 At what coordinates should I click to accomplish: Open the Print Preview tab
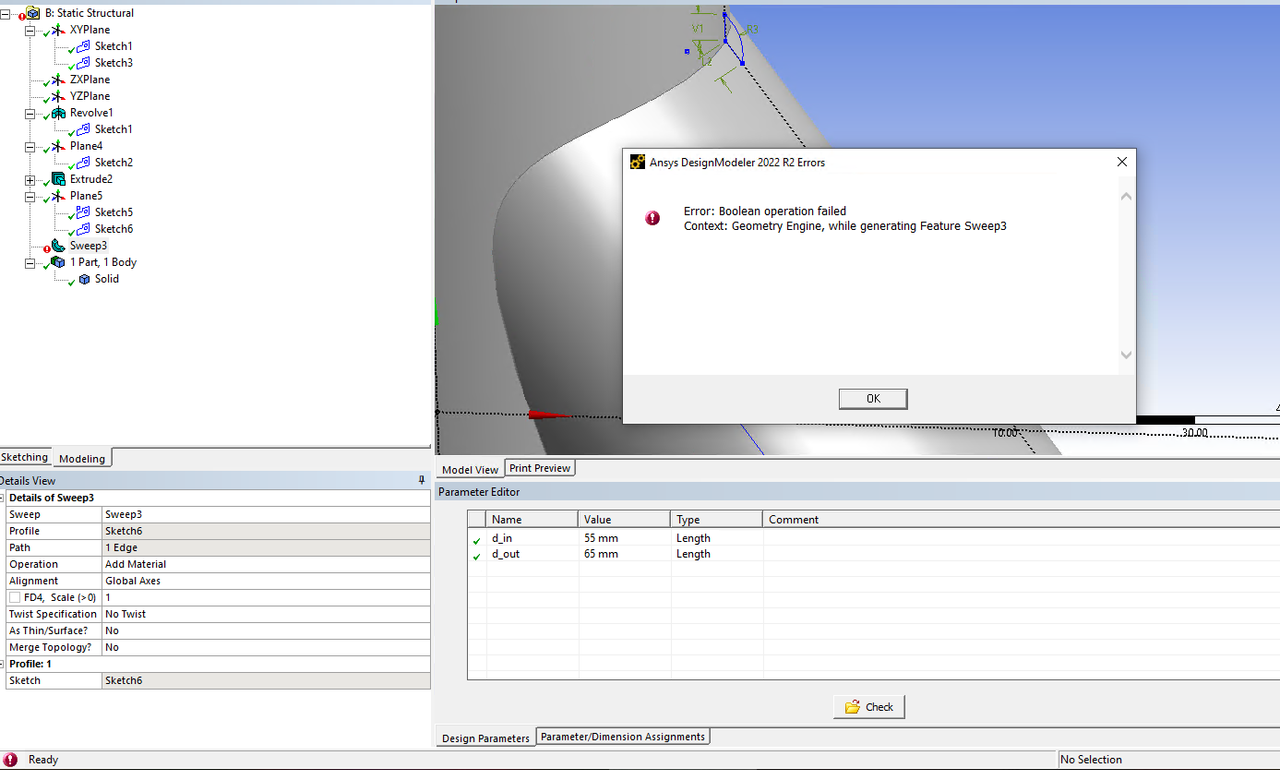coord(540,468)
